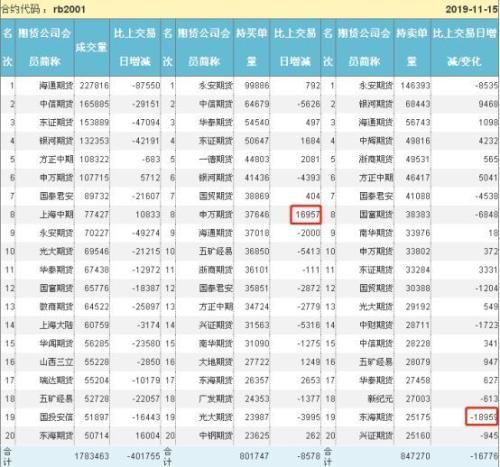This screenshot has width=500, height=467.
Task: Select 中辉期货 company name
Action: point(376,141)
